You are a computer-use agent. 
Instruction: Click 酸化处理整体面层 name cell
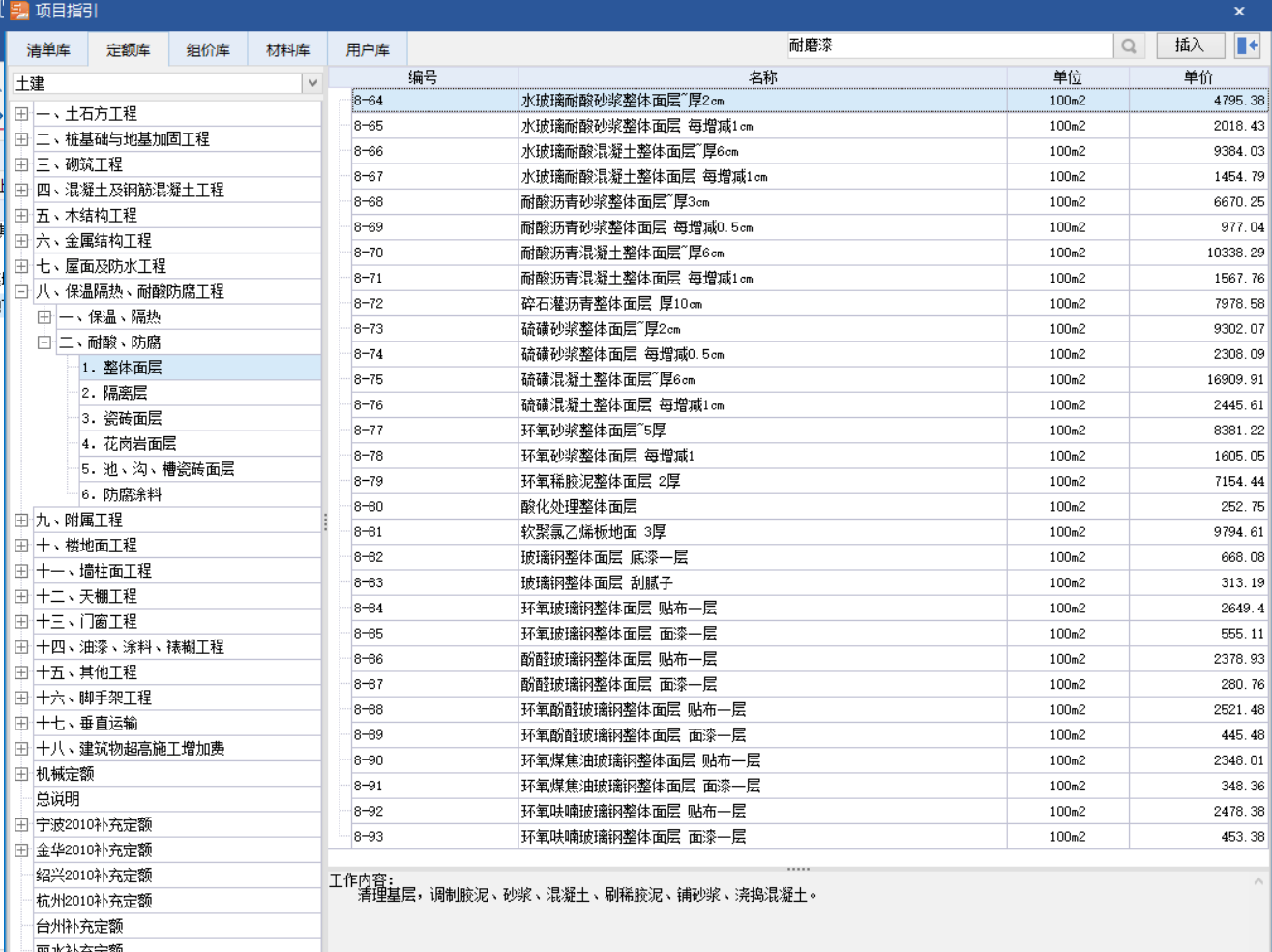tap(762, 507)
